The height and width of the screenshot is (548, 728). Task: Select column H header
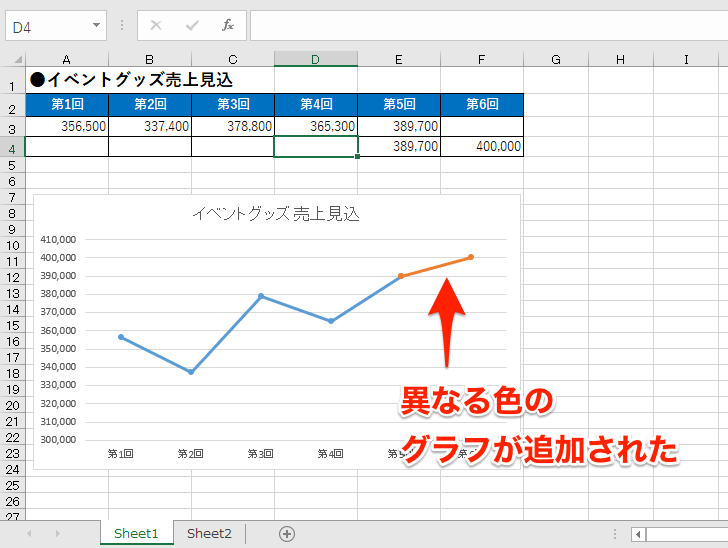(620, 59)
